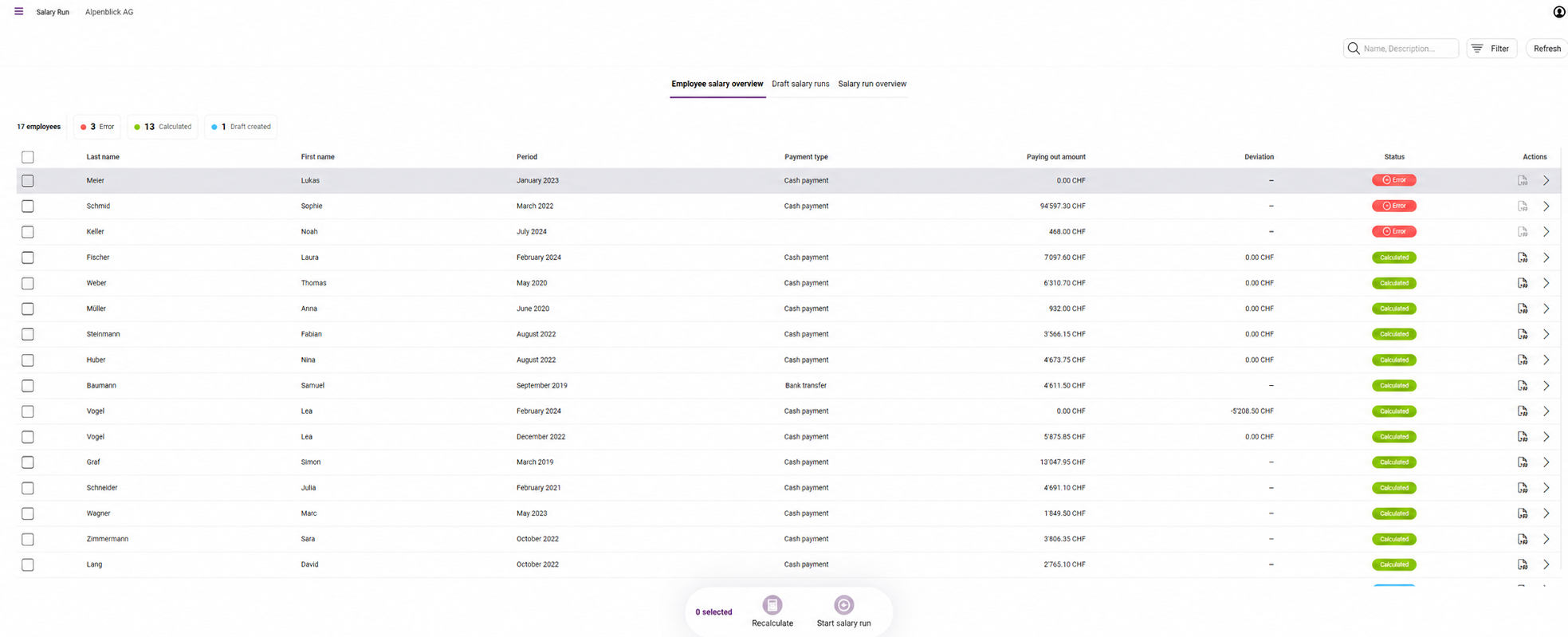Click the search magnifier icon
This screenshot has height=637, width=1568.
tap(1353, 49)
